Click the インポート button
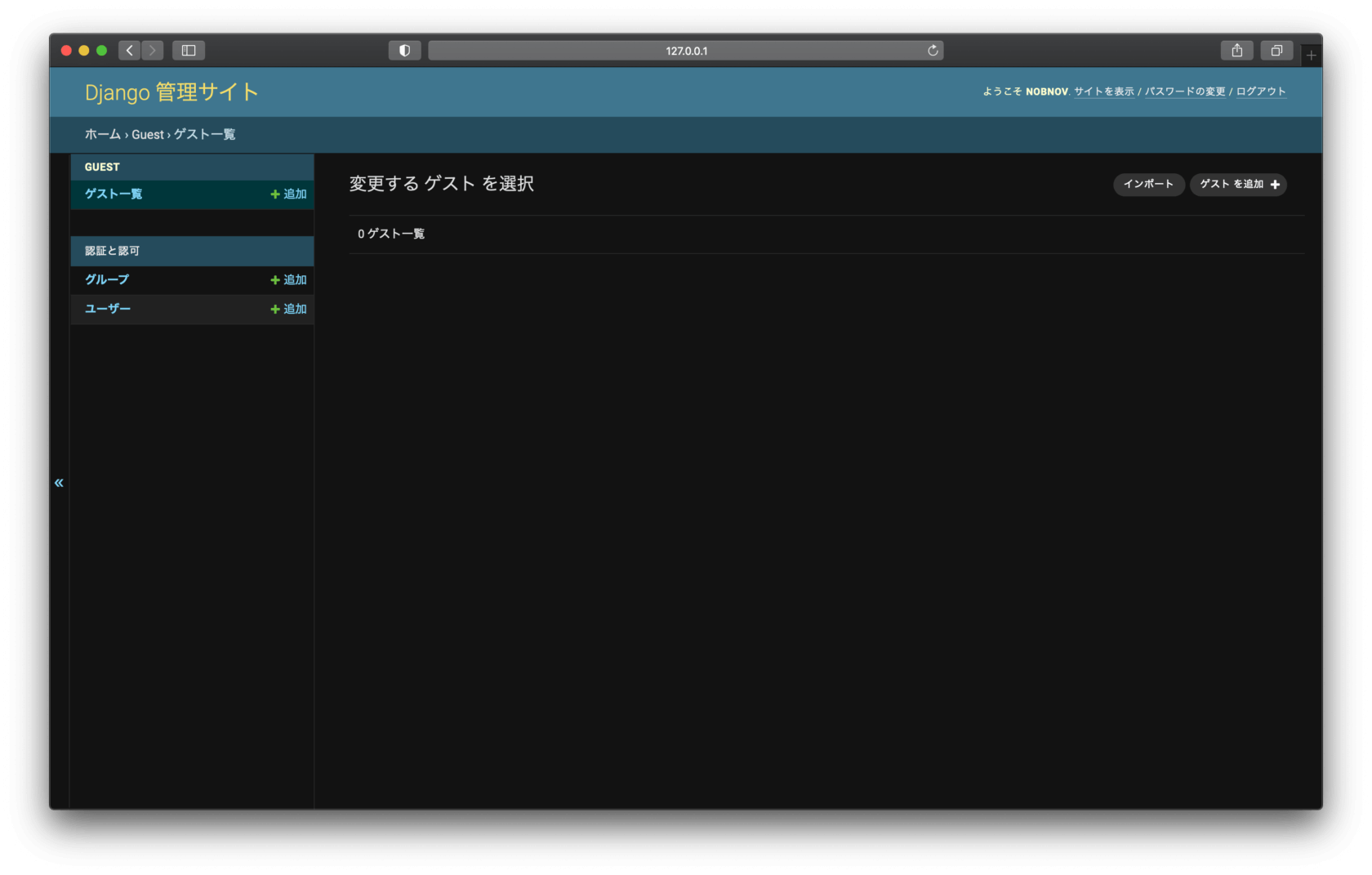This screenshot has width=1372, height=875. tap(1148, 184)
